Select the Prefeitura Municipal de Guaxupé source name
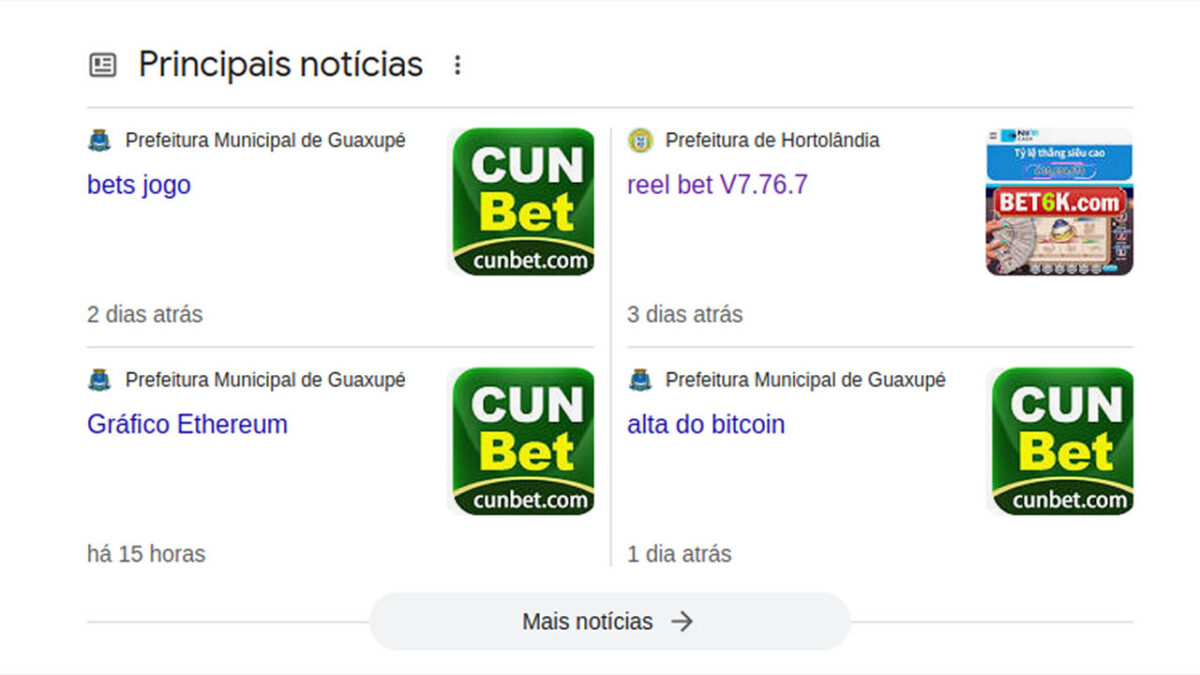1200x675 pixels. click(265, 140)
